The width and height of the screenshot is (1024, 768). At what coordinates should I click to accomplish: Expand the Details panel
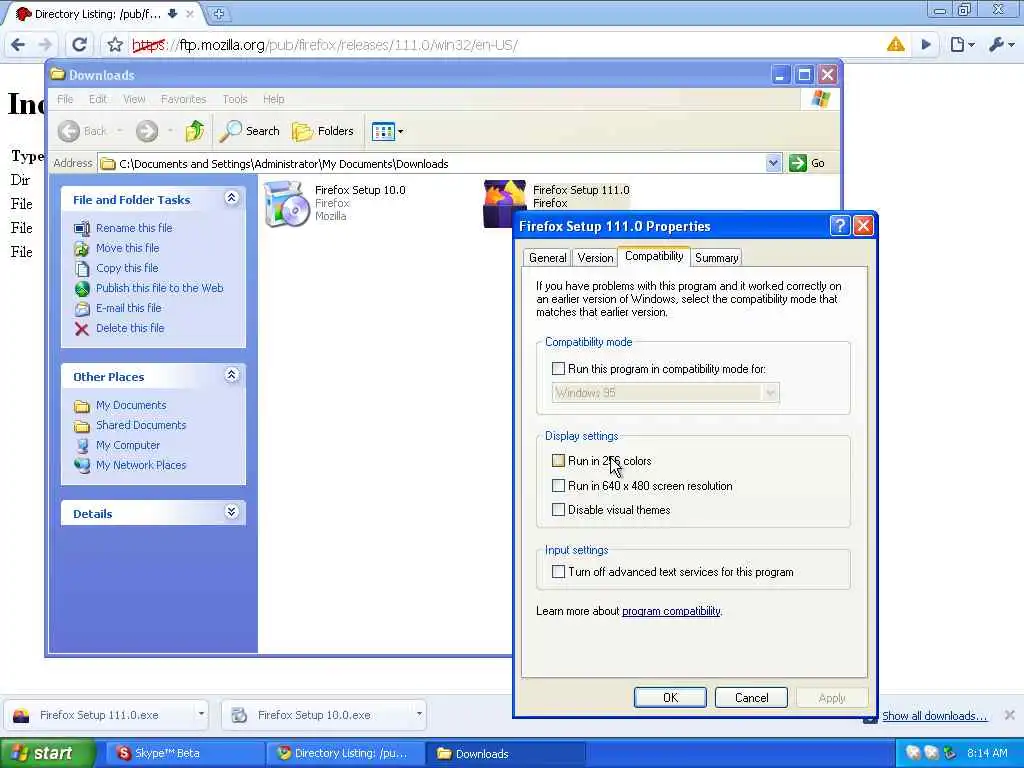point(231,512)
